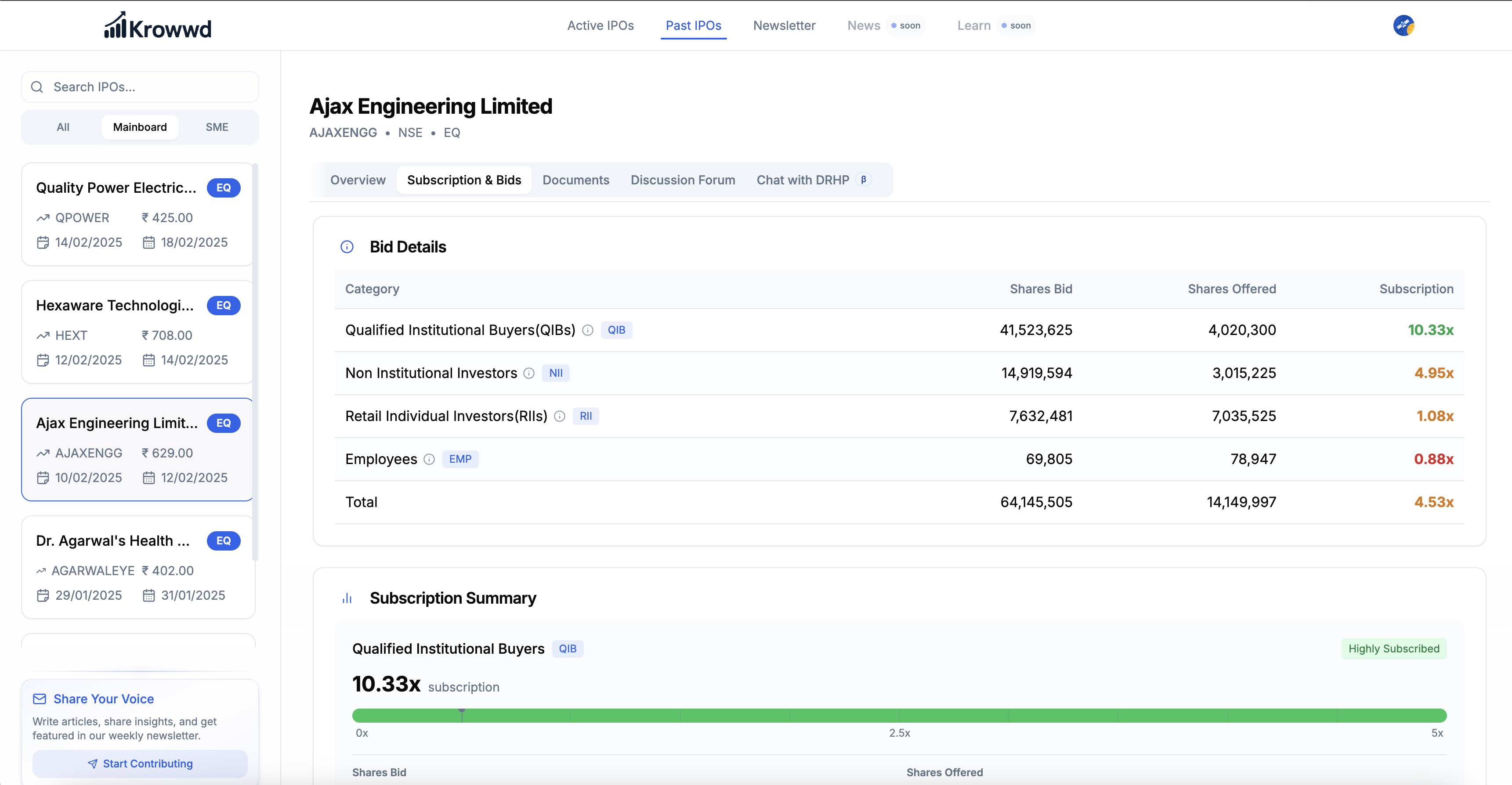Viewport: 1512px width, 785px height.
Task: Click the Subscription Summary chart icon
Action: pyautogui.click(x=347, y=598)
